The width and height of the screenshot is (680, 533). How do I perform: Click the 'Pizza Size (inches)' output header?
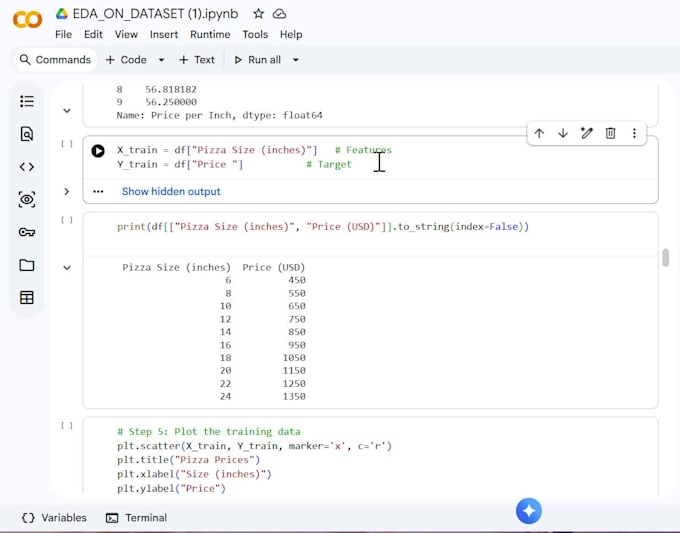[177, 267]
